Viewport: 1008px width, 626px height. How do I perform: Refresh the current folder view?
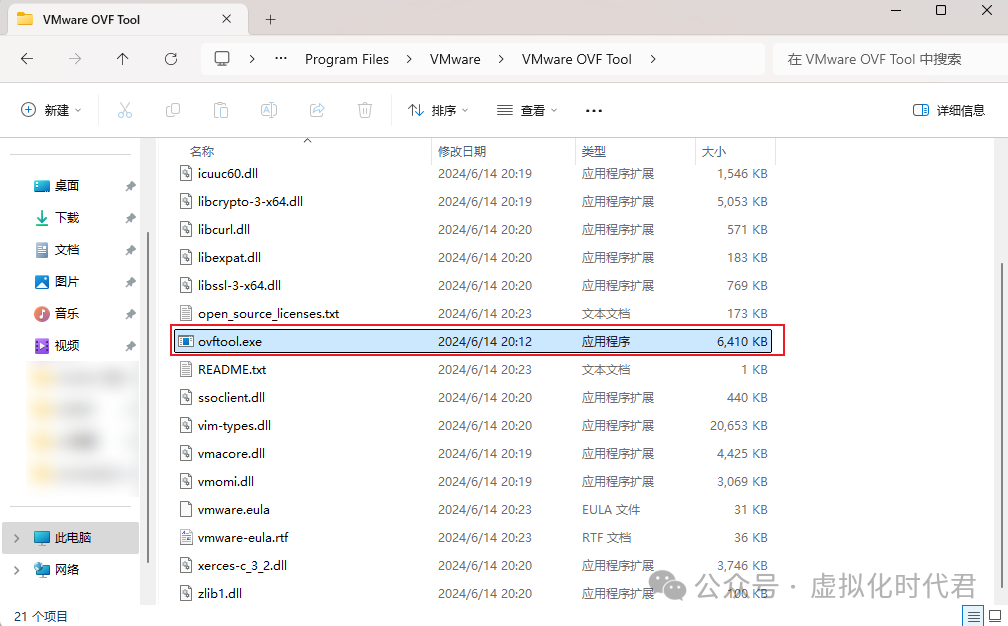click(x=171, y=59)
